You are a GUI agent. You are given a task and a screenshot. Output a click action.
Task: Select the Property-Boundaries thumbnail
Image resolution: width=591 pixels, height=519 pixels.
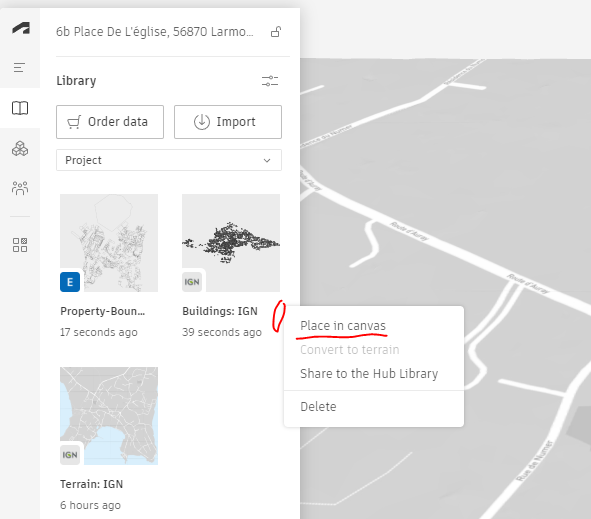click(x=109, y=243)
